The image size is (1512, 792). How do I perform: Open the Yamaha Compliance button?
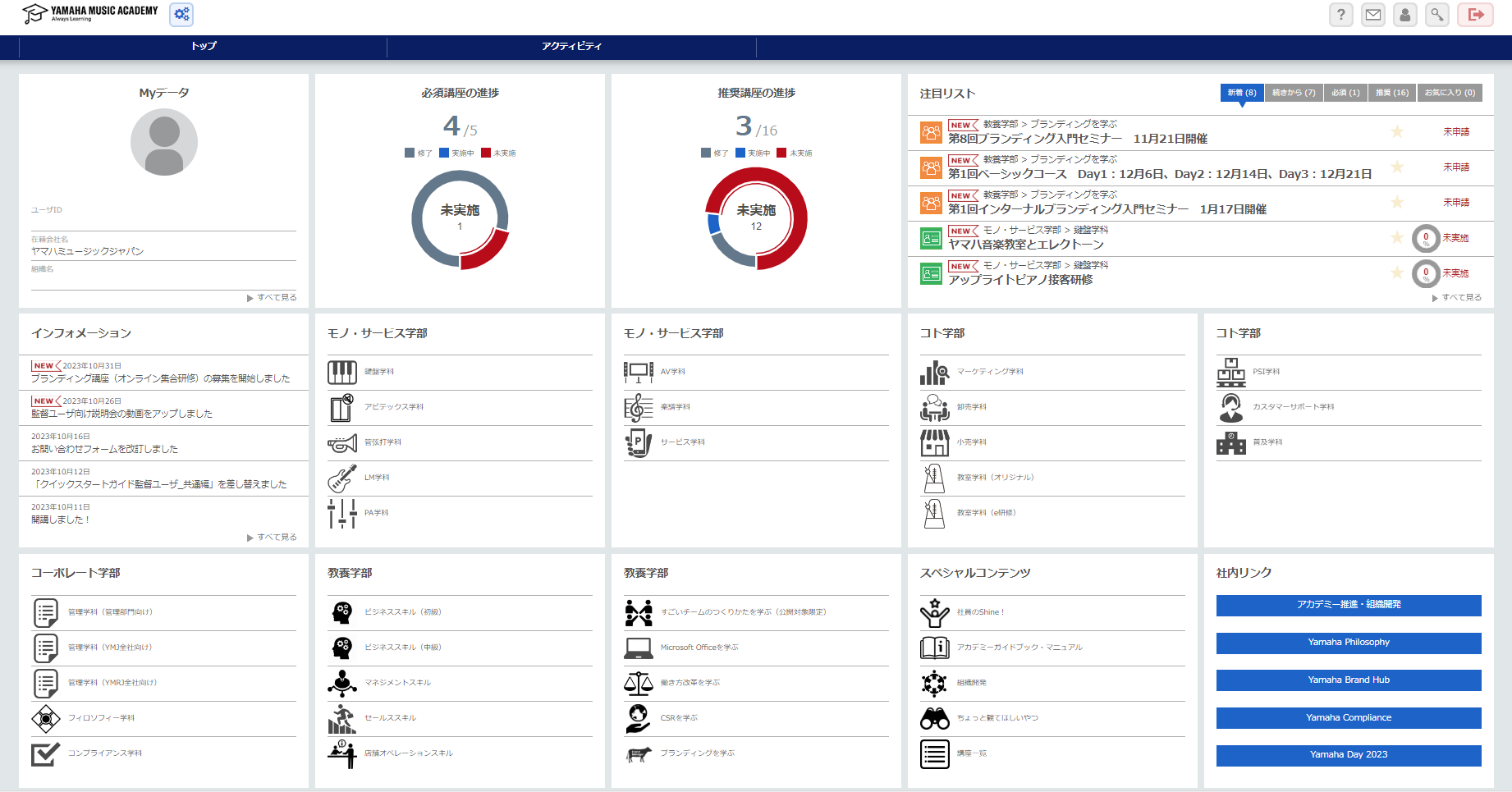click(1349, 718)
